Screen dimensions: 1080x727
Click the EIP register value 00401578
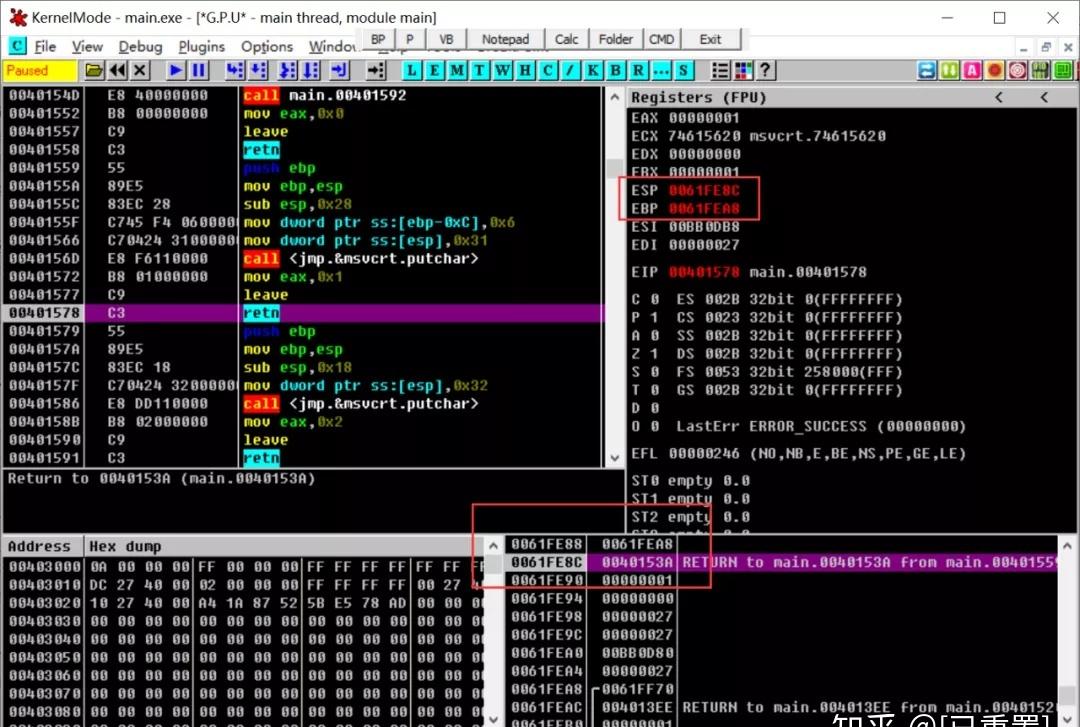(x=704, y=272)
